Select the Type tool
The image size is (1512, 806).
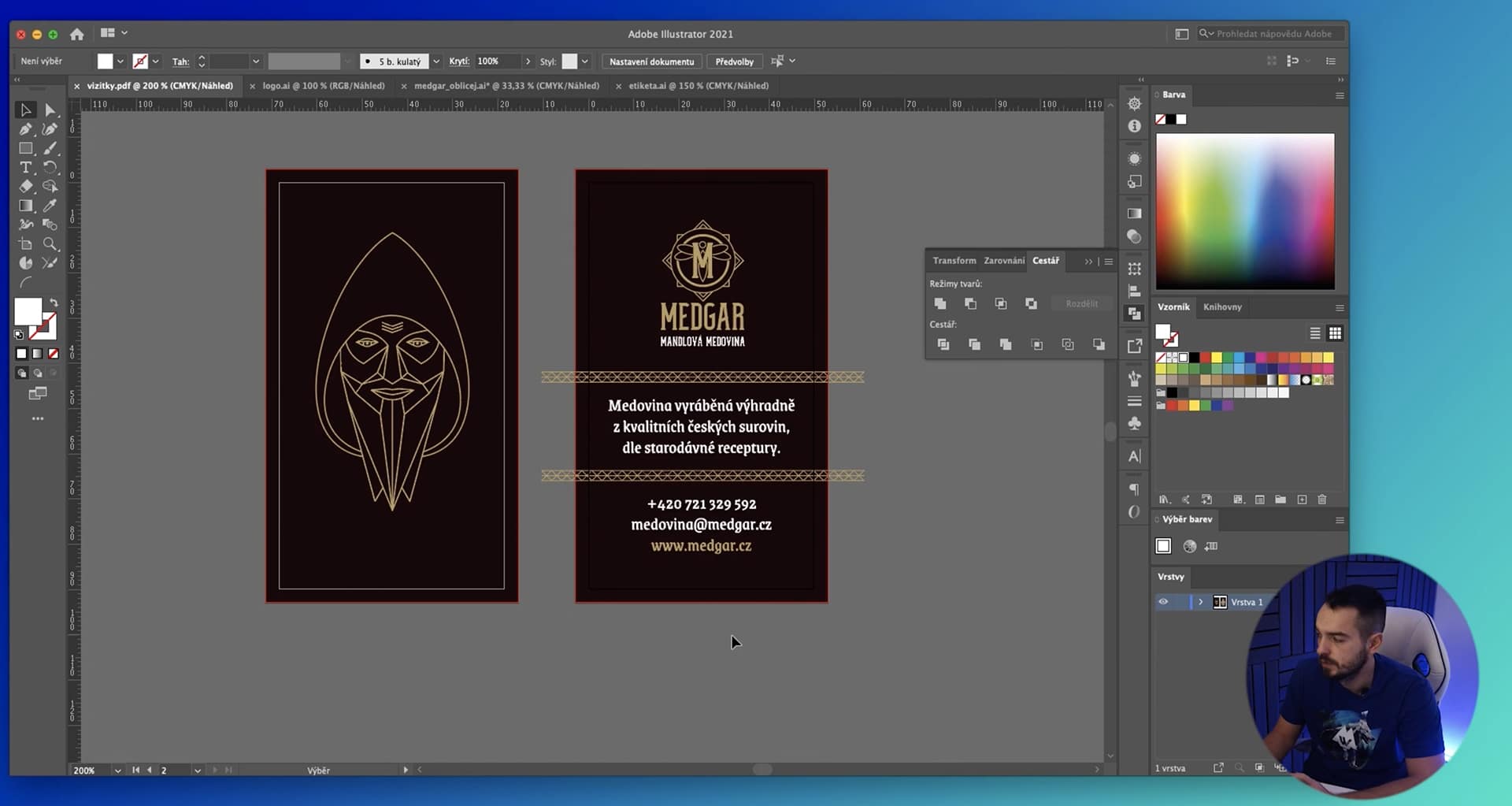(x=25, y=167)
